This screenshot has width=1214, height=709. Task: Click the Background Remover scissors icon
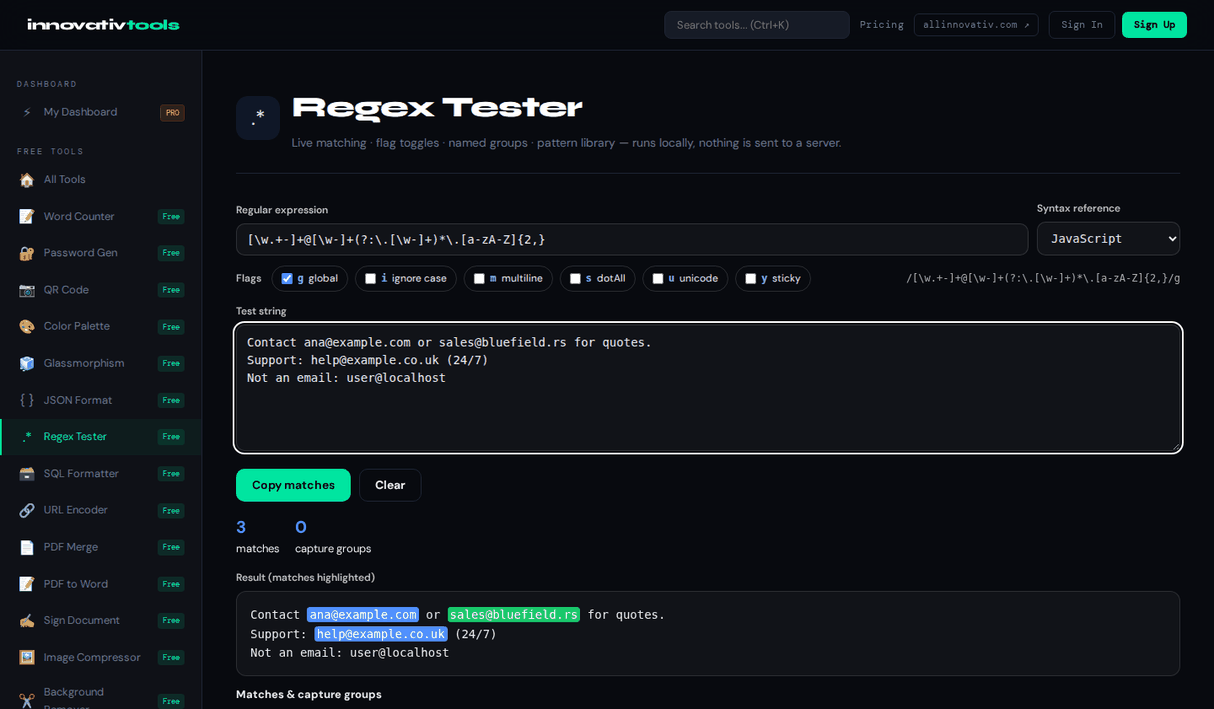coord(27,700)
